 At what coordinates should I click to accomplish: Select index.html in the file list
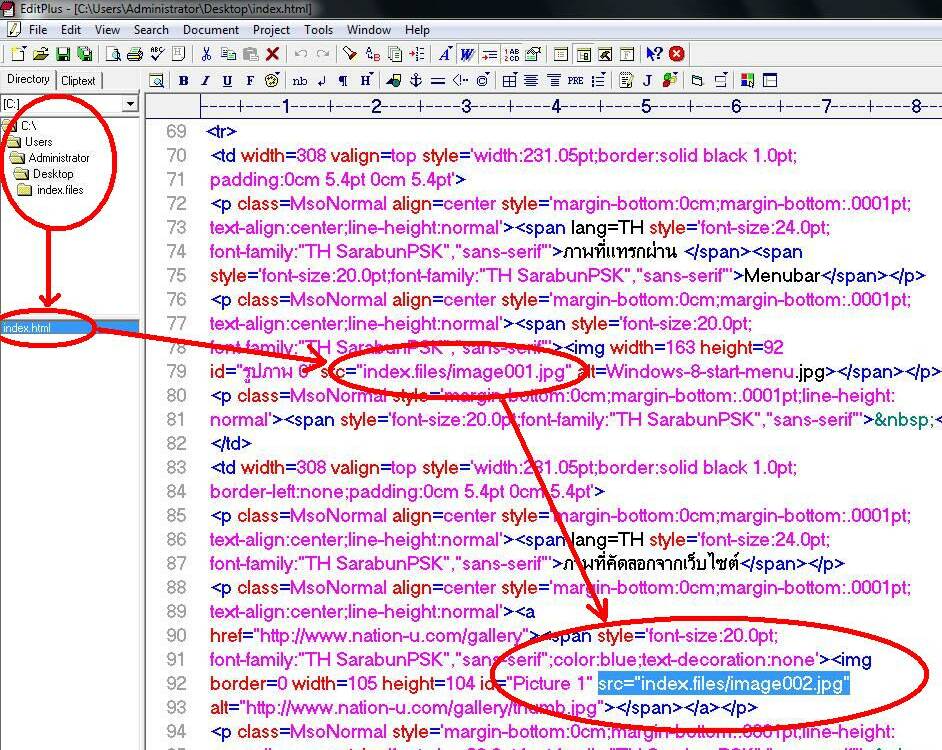coord(27,327)
